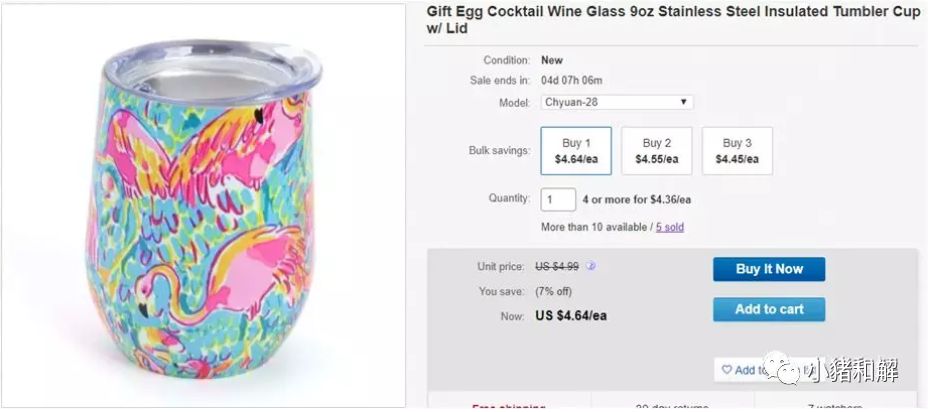Click the tumbler's clear plastic lid in photo
Screen dimensions: 928x412
[x=212, y=70]
